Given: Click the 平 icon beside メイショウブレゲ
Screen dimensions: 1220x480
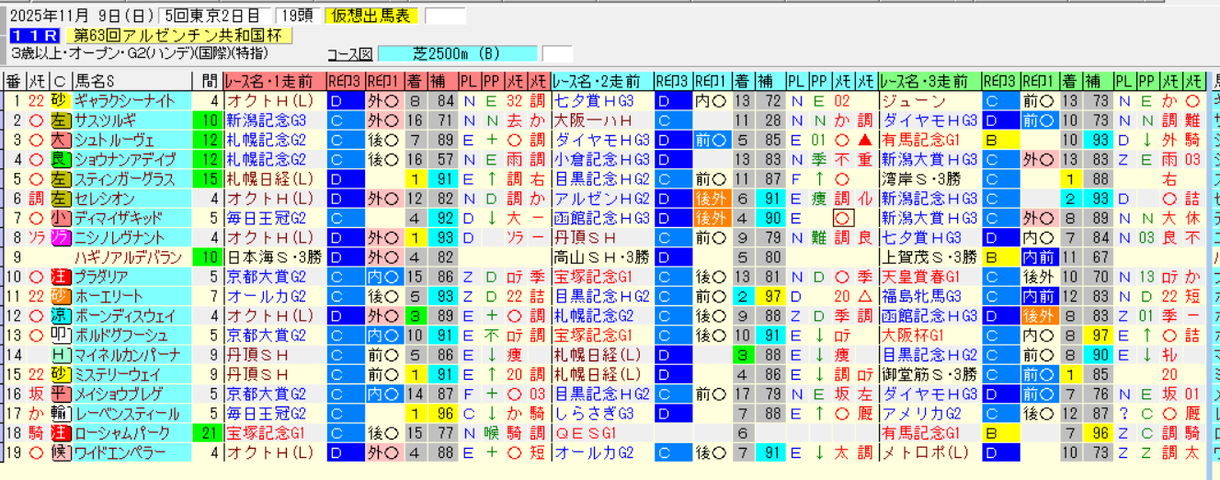Looking at the screenshot, I should 60,393.
